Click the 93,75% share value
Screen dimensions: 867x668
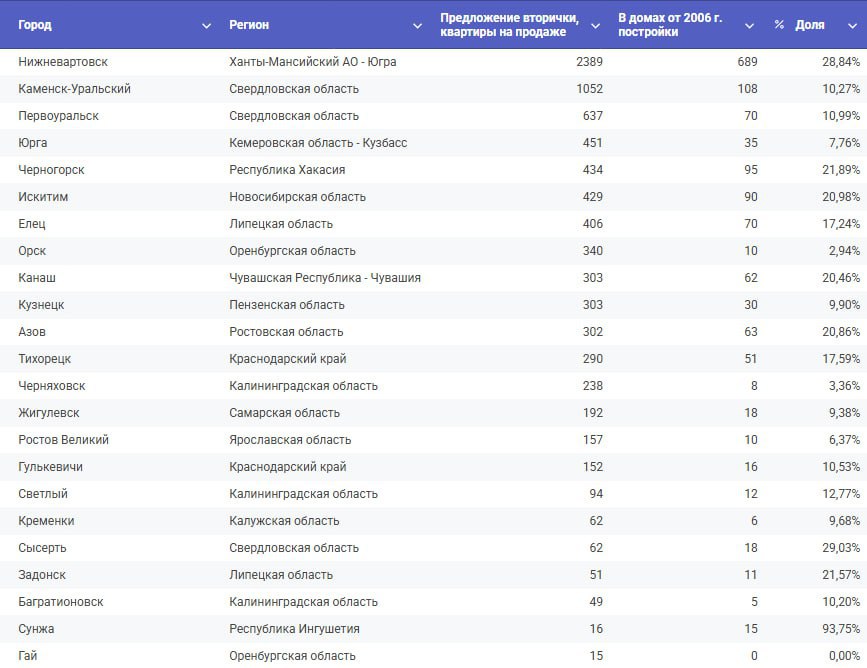click(836, 629)
